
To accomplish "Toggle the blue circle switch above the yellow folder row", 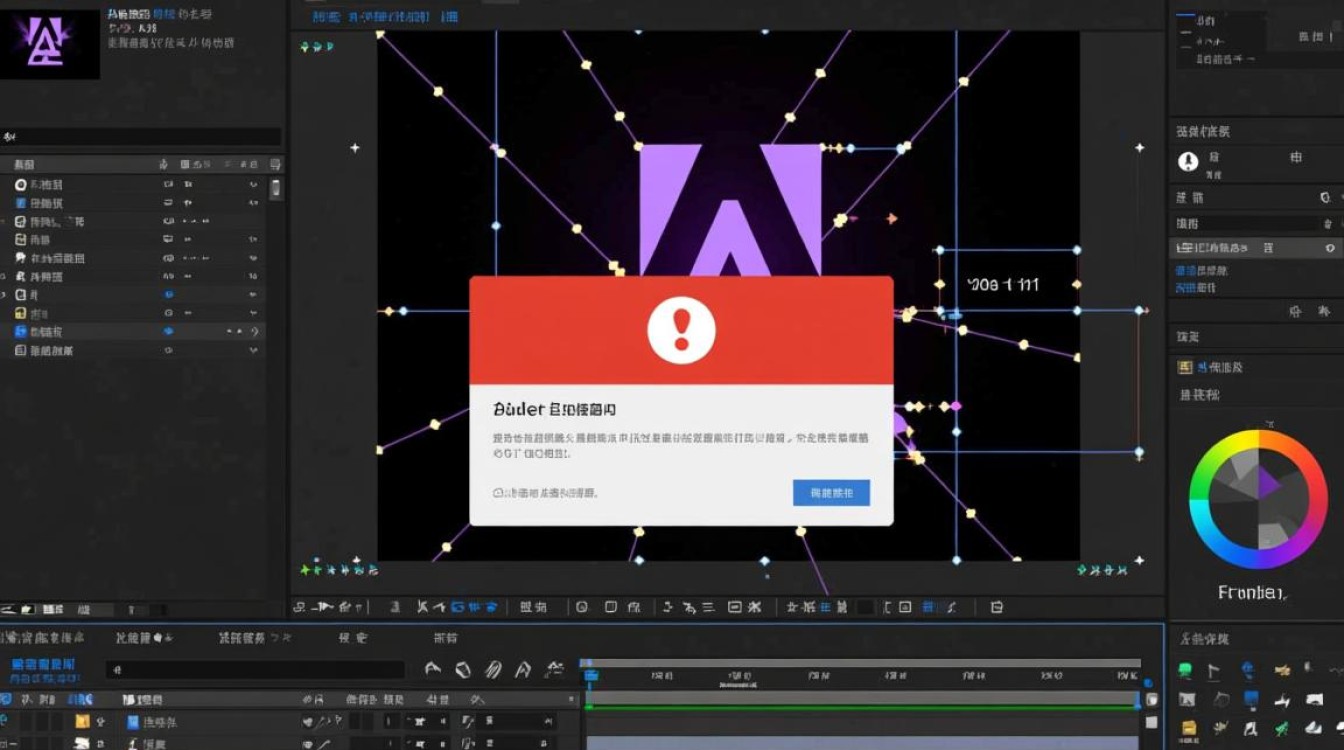I will tap(168, 295).
